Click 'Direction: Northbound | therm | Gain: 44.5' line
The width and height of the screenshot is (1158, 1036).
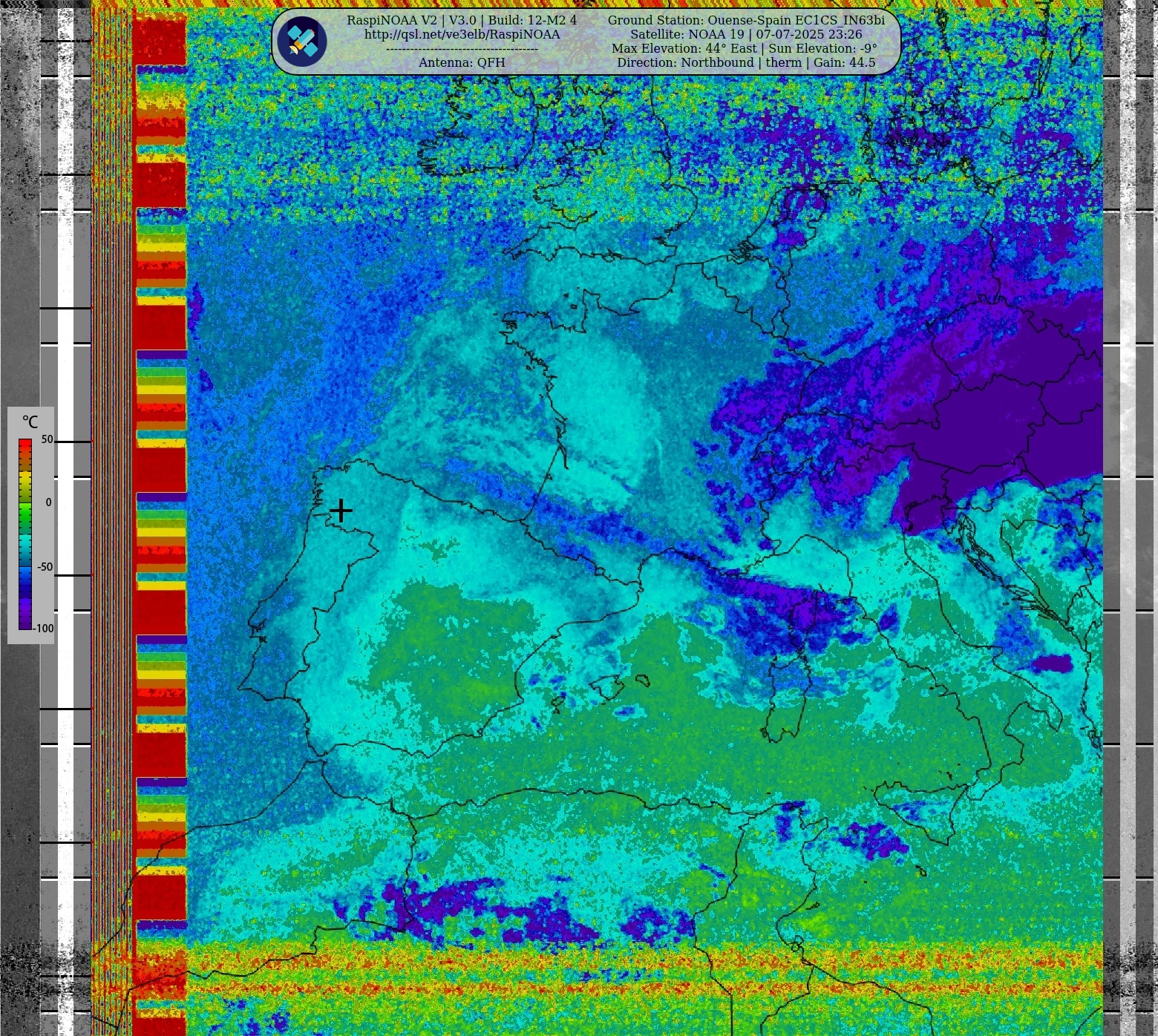(746, 62)
